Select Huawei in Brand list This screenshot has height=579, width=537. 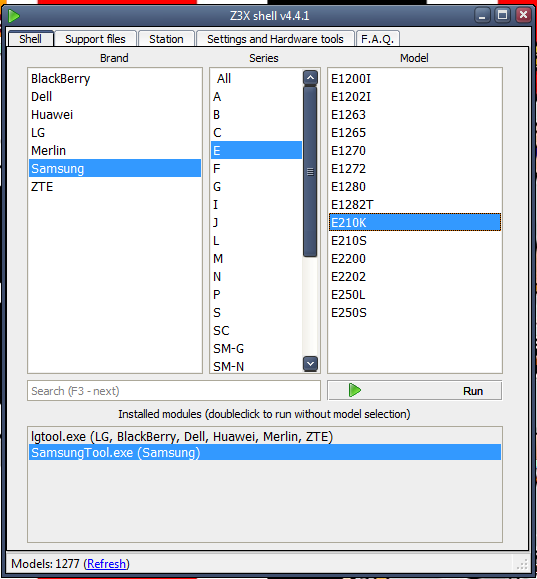click(115, 114)
